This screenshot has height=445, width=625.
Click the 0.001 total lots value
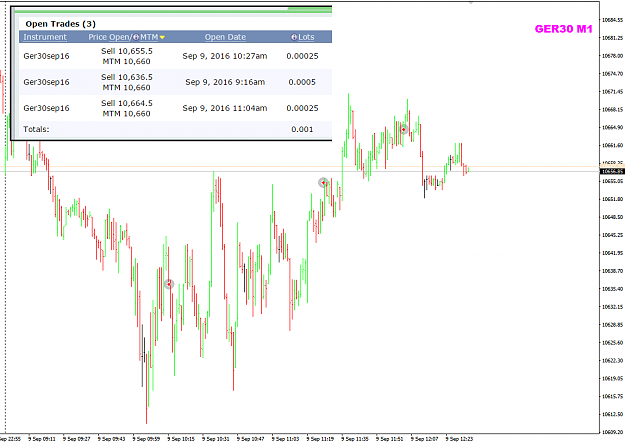(302, 129)
